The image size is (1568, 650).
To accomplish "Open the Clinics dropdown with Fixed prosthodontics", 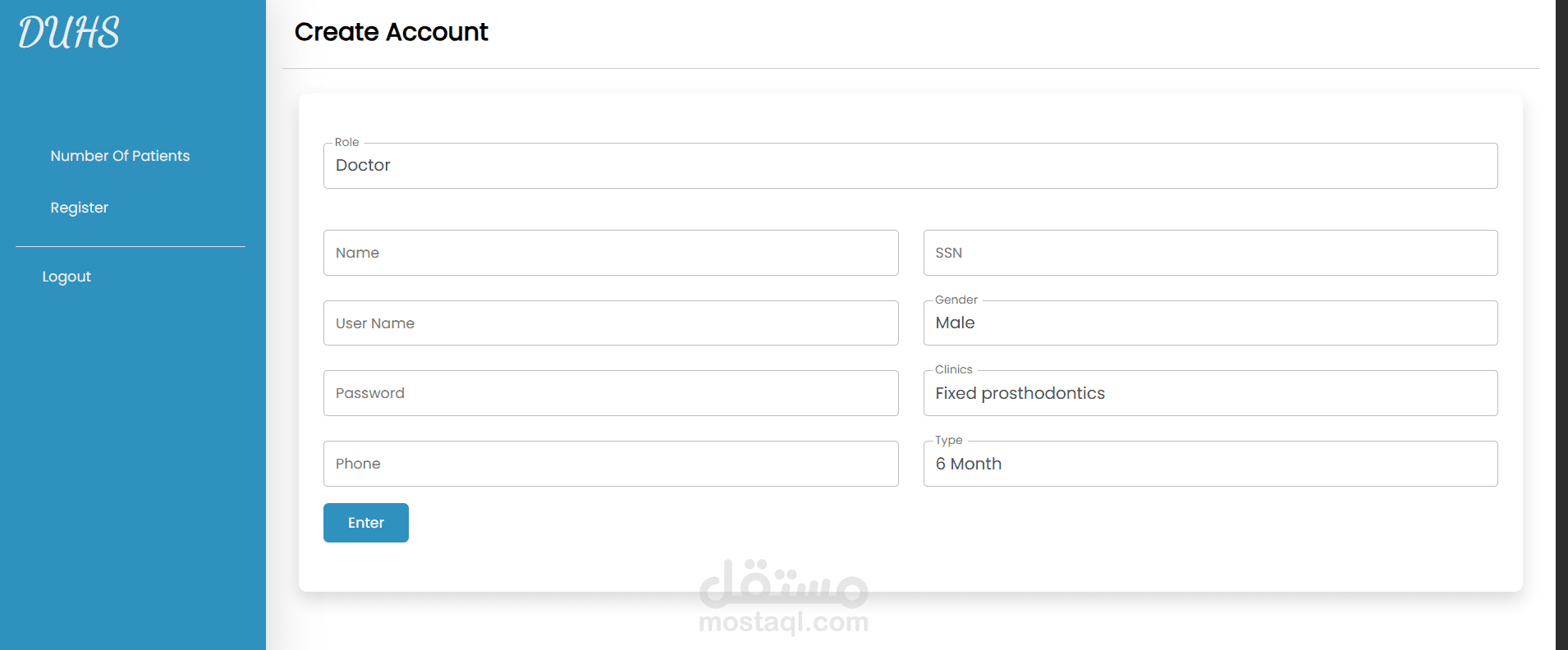I will pyautogui.click(x=1210, y=394).
